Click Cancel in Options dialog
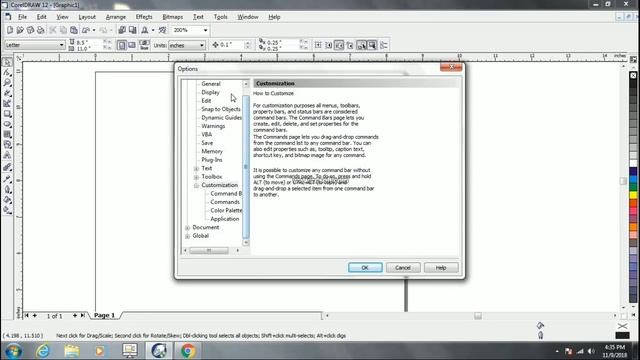The image size is (640, 360). [403, 268]
